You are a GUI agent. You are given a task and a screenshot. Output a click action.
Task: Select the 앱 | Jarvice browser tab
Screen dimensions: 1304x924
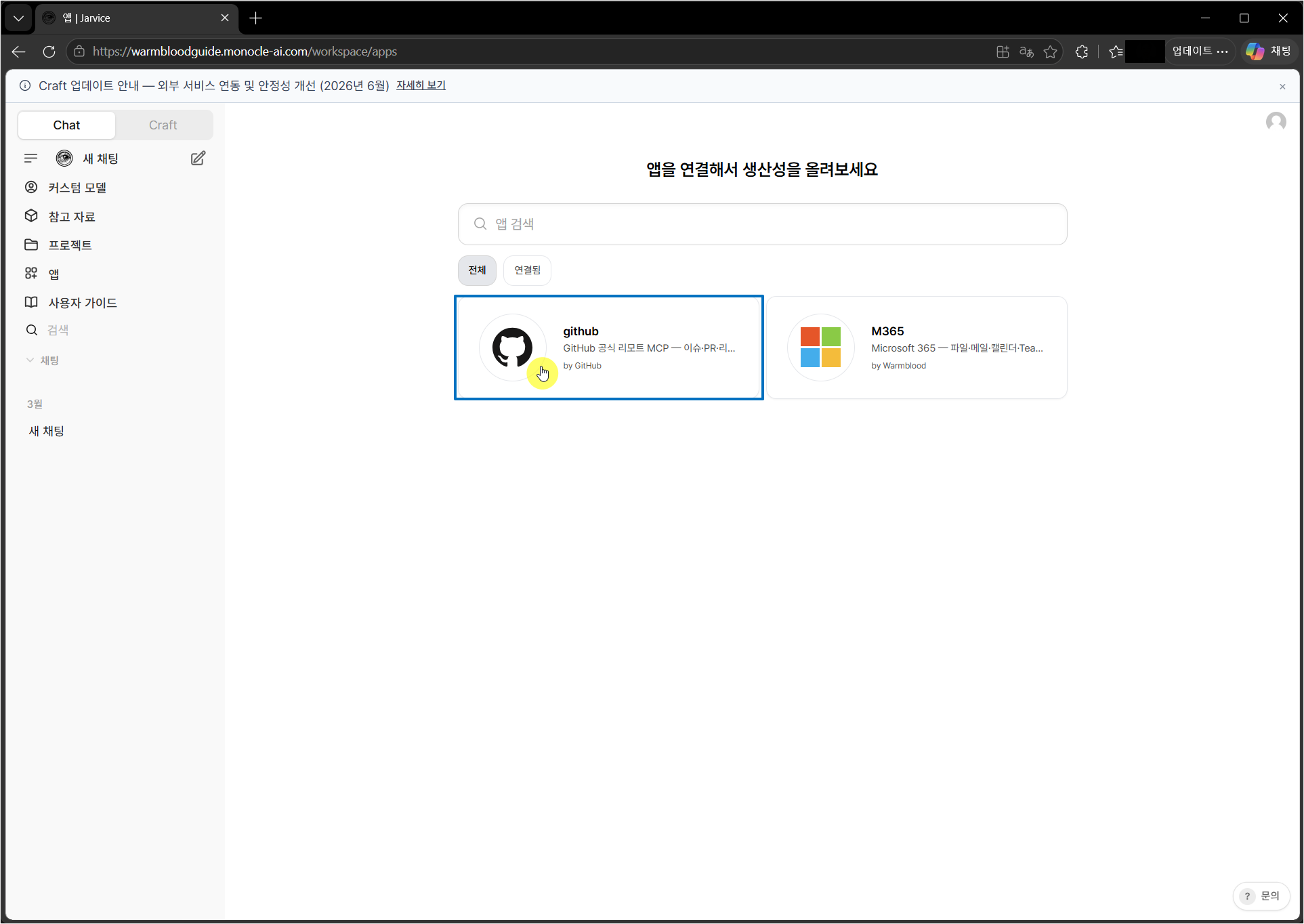point(135,18)
